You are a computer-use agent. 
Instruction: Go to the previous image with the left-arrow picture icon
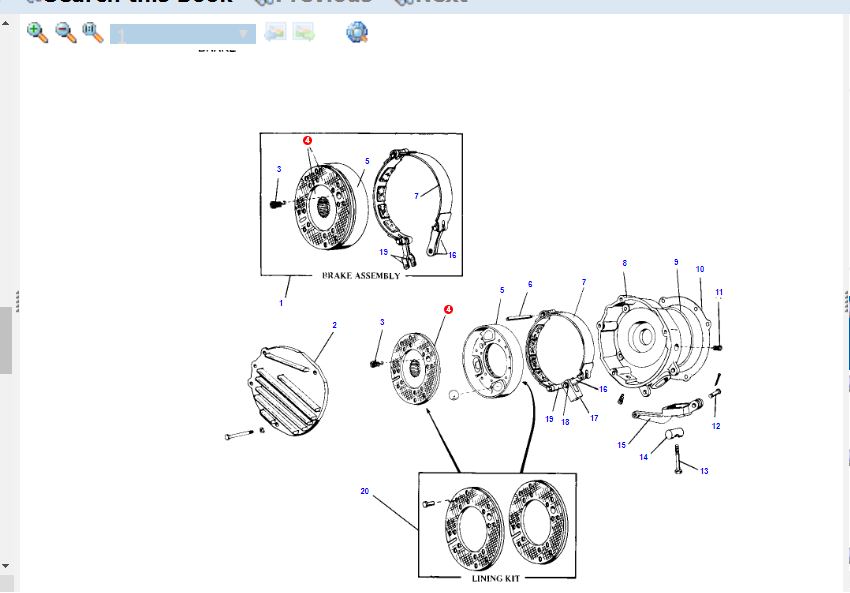275,33
